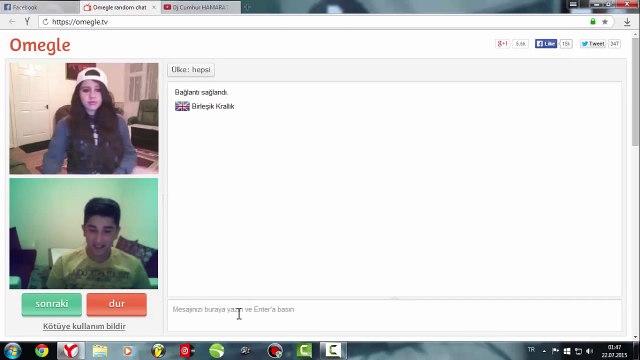Click the volume speaker tray icon
This screenshot has height=360, width=640.
[x=589, y=351]
